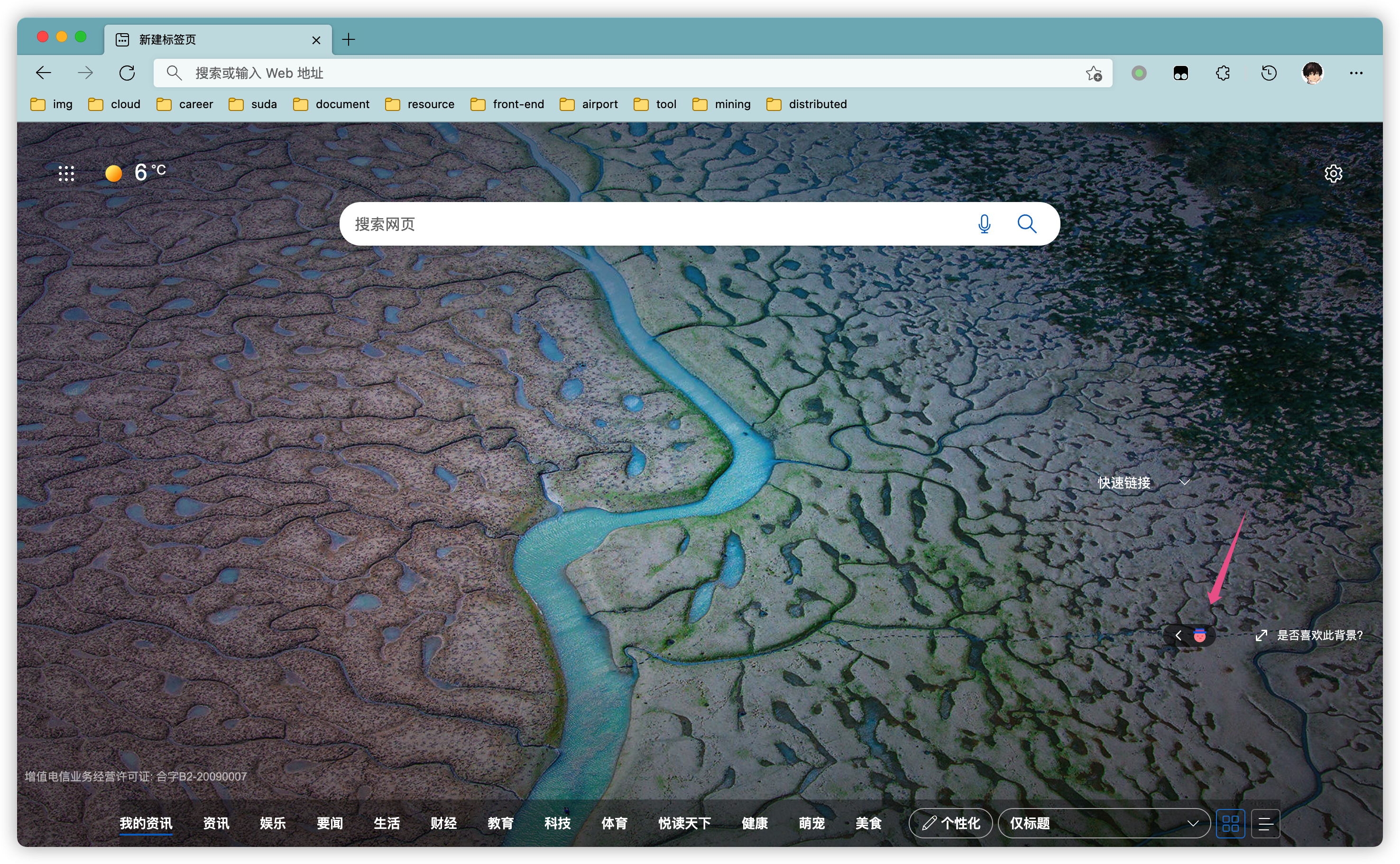This screenshot has height=864, width=1400.
Task: Open the suda bookmarks folder
Action: [x=253, y=104]
